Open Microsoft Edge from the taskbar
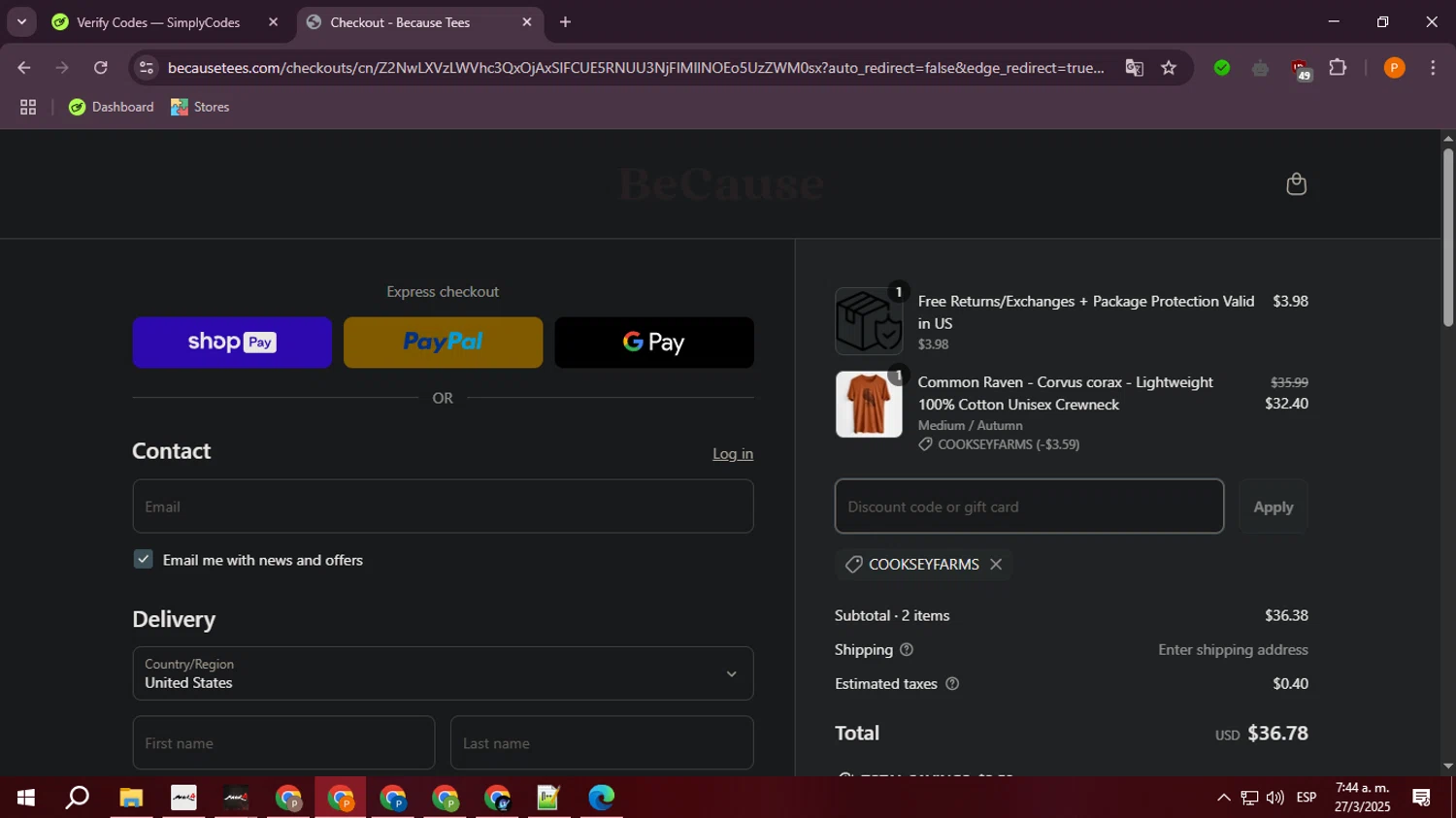 (602, 798)
